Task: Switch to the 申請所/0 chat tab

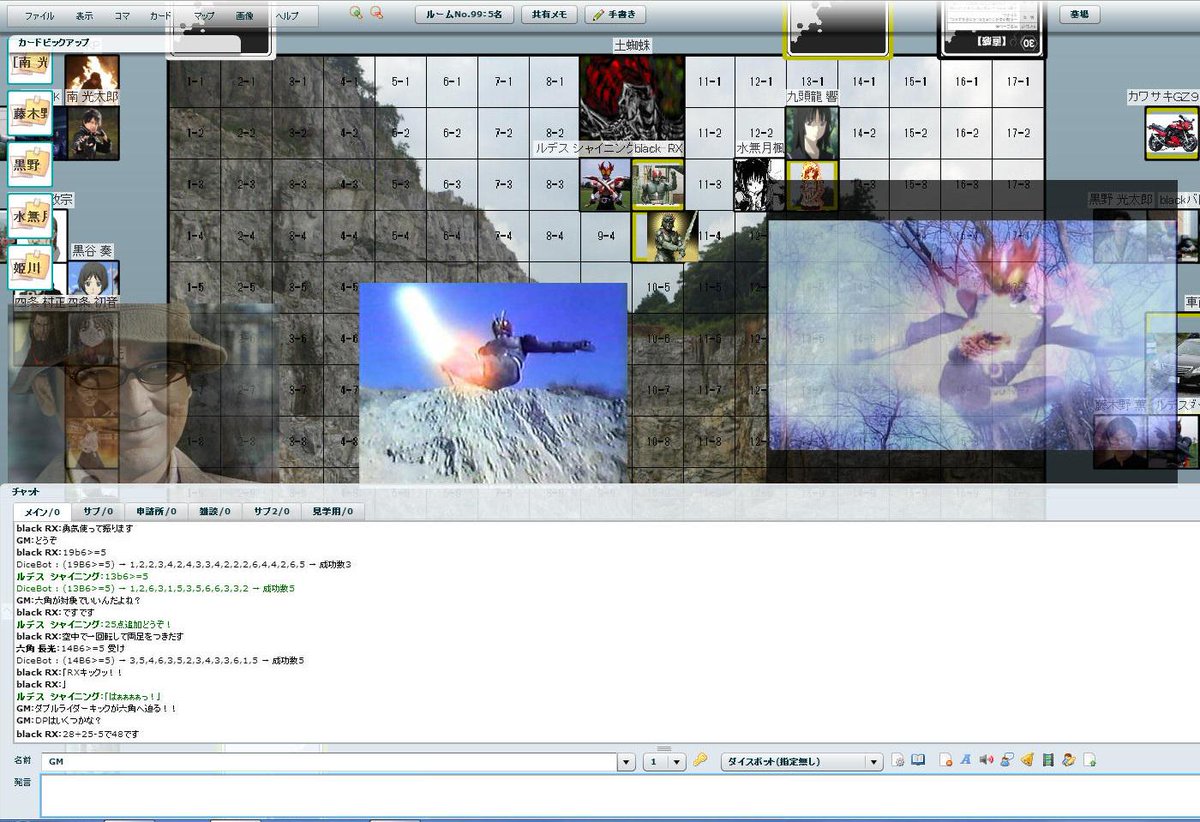Action: click(156, 511)
